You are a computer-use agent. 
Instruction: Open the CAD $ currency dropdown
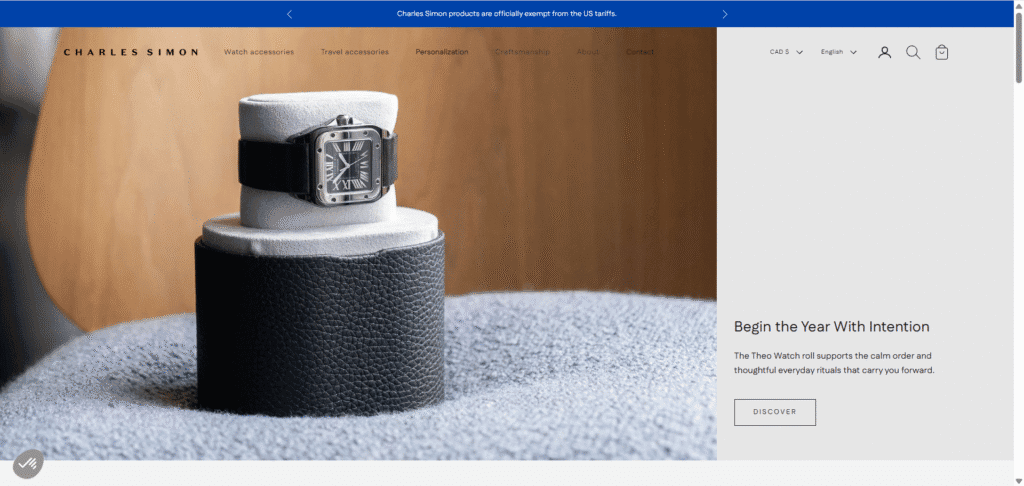(786, 52)
